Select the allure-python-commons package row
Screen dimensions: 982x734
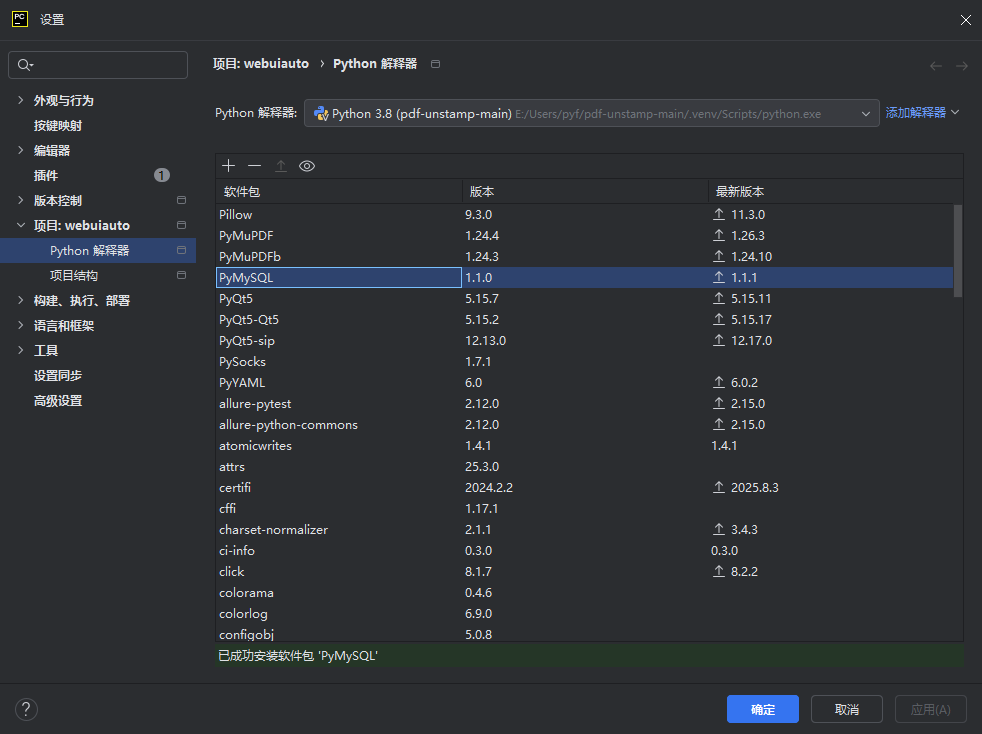point(584,425)
